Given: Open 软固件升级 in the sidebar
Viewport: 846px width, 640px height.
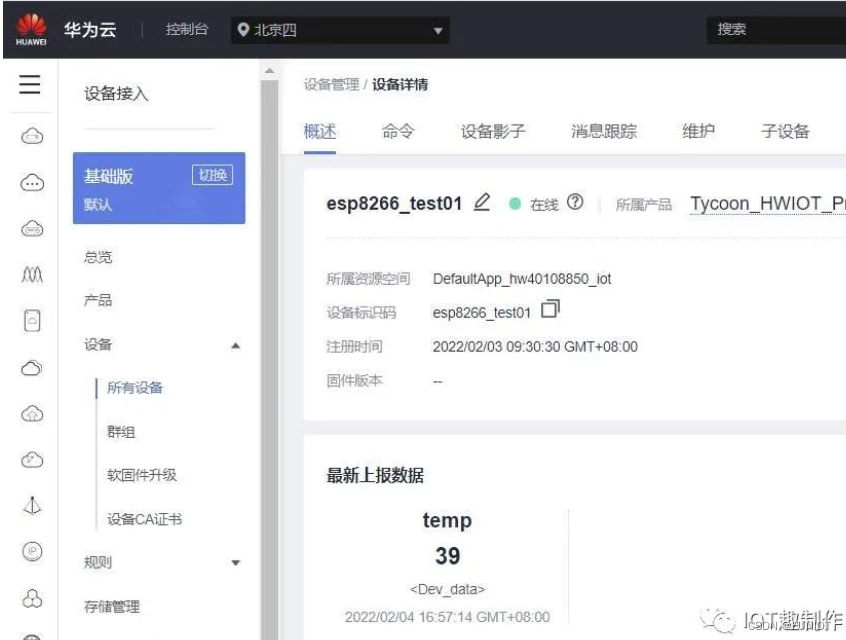Looking at the screenshot, I should (142, 475).
